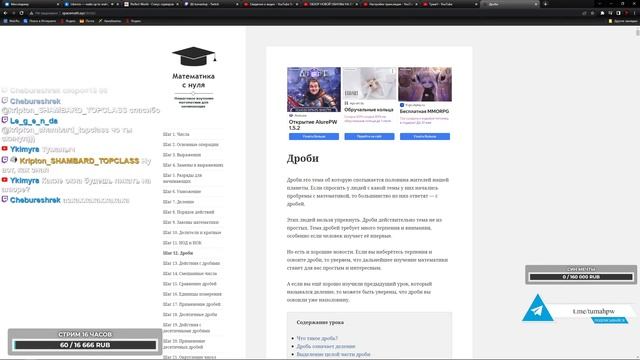This screenshot has width=640, height=360.
Task: Click button under Бесплатная MMORPG ad
Action: [424, 136]
